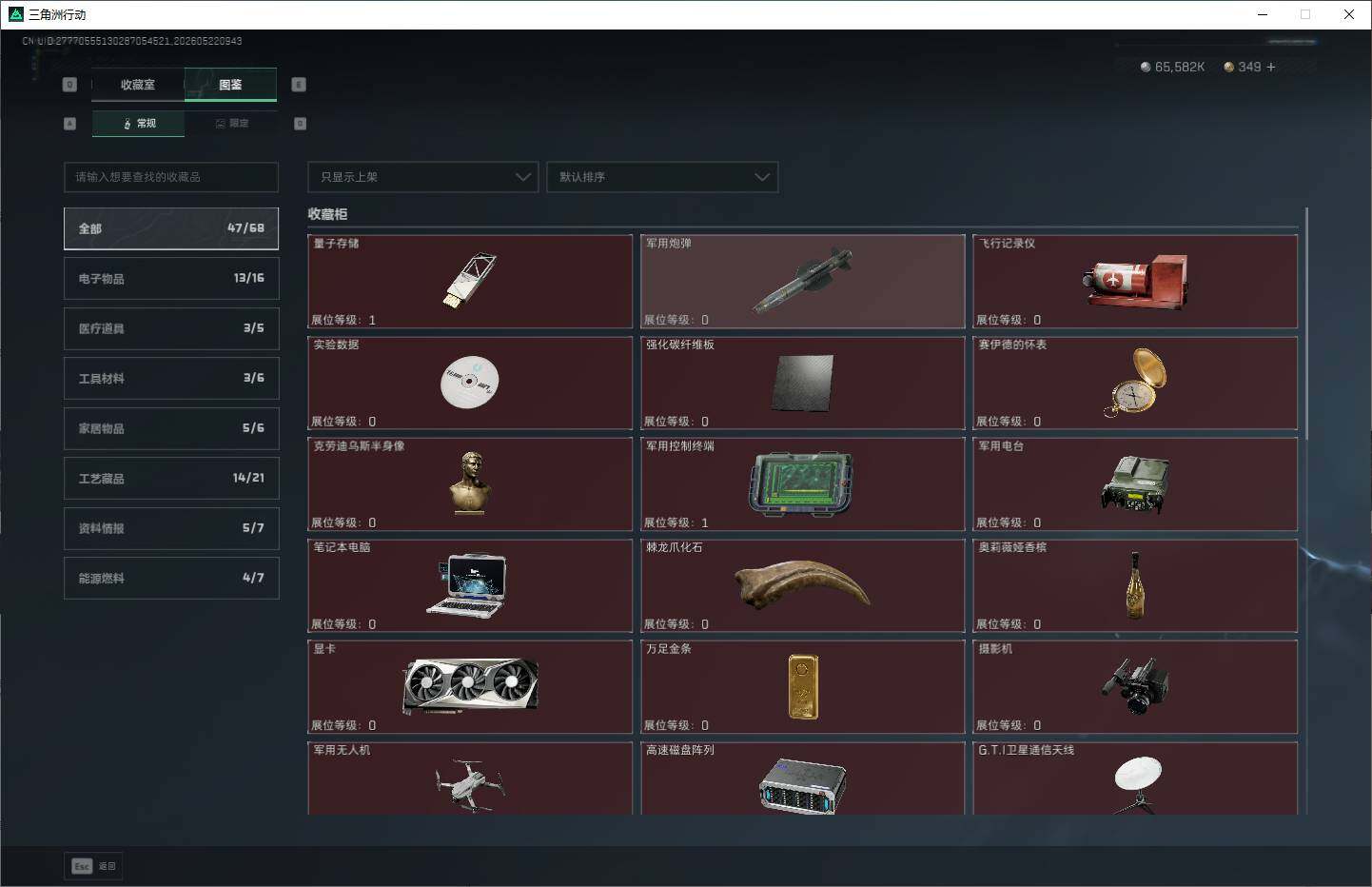This screenshot has width=1372, height=887.
Task: Filter by 能源燃料 category
Action: coord(171,578)
